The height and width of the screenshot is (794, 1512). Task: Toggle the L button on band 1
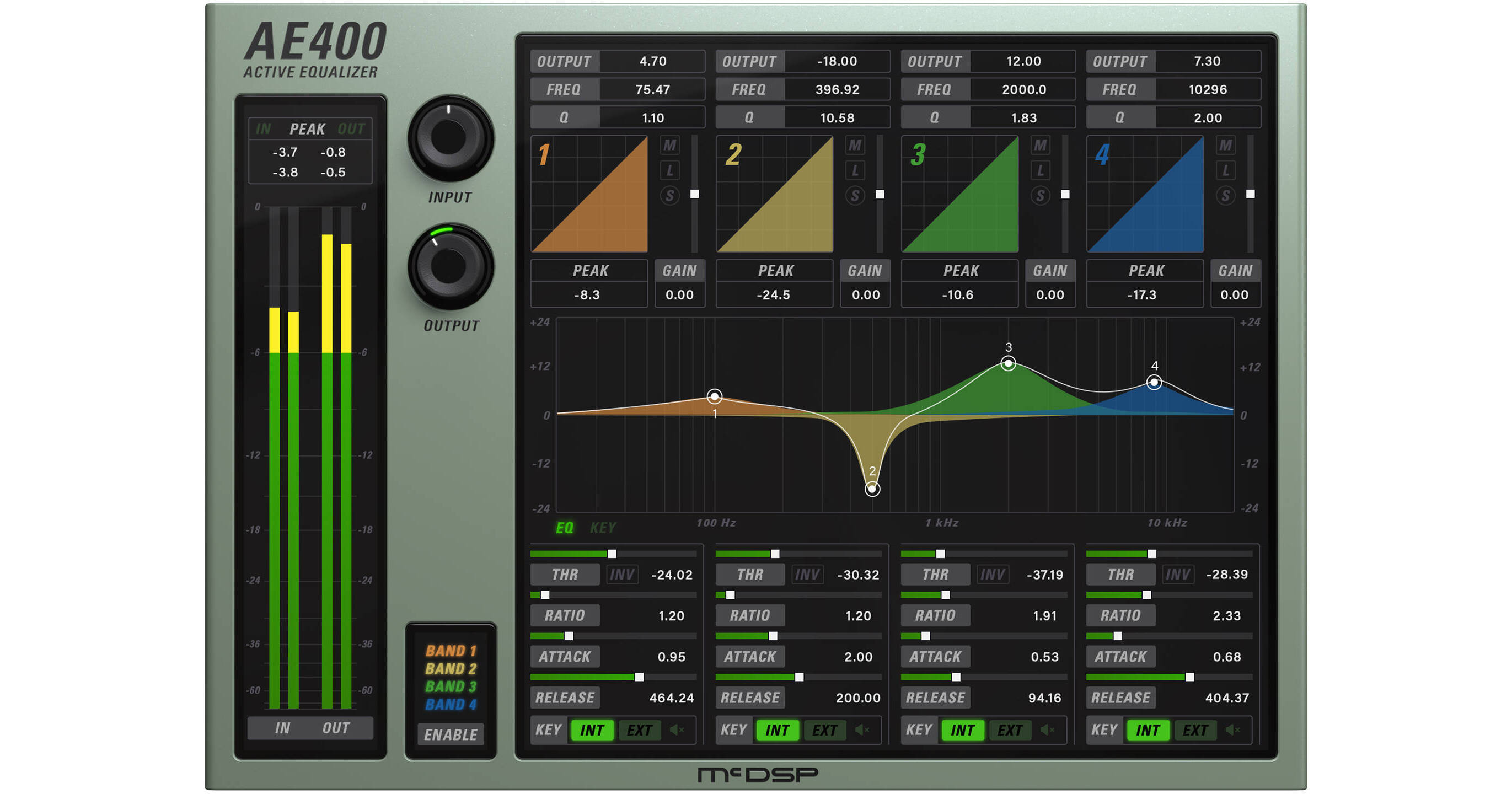point(670,171)
